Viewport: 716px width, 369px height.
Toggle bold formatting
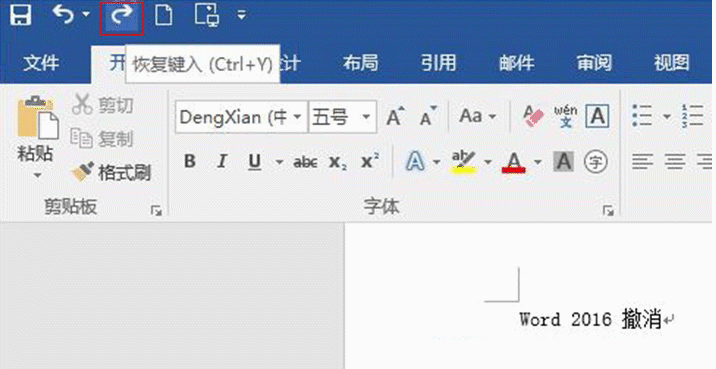[x=190, y=161]
